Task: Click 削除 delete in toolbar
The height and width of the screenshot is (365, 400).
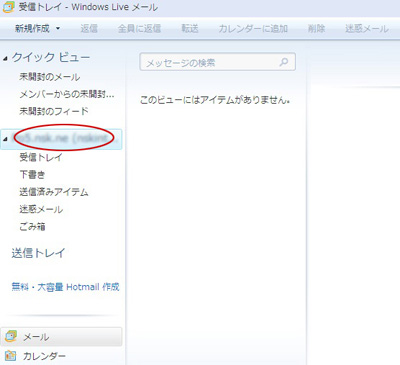Action: click(316, 28)
